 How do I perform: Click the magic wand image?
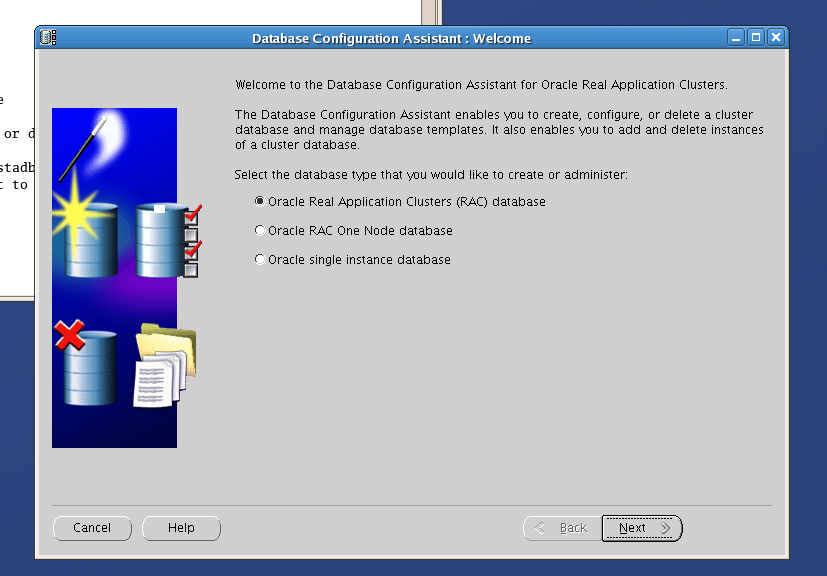coord(83,150)
